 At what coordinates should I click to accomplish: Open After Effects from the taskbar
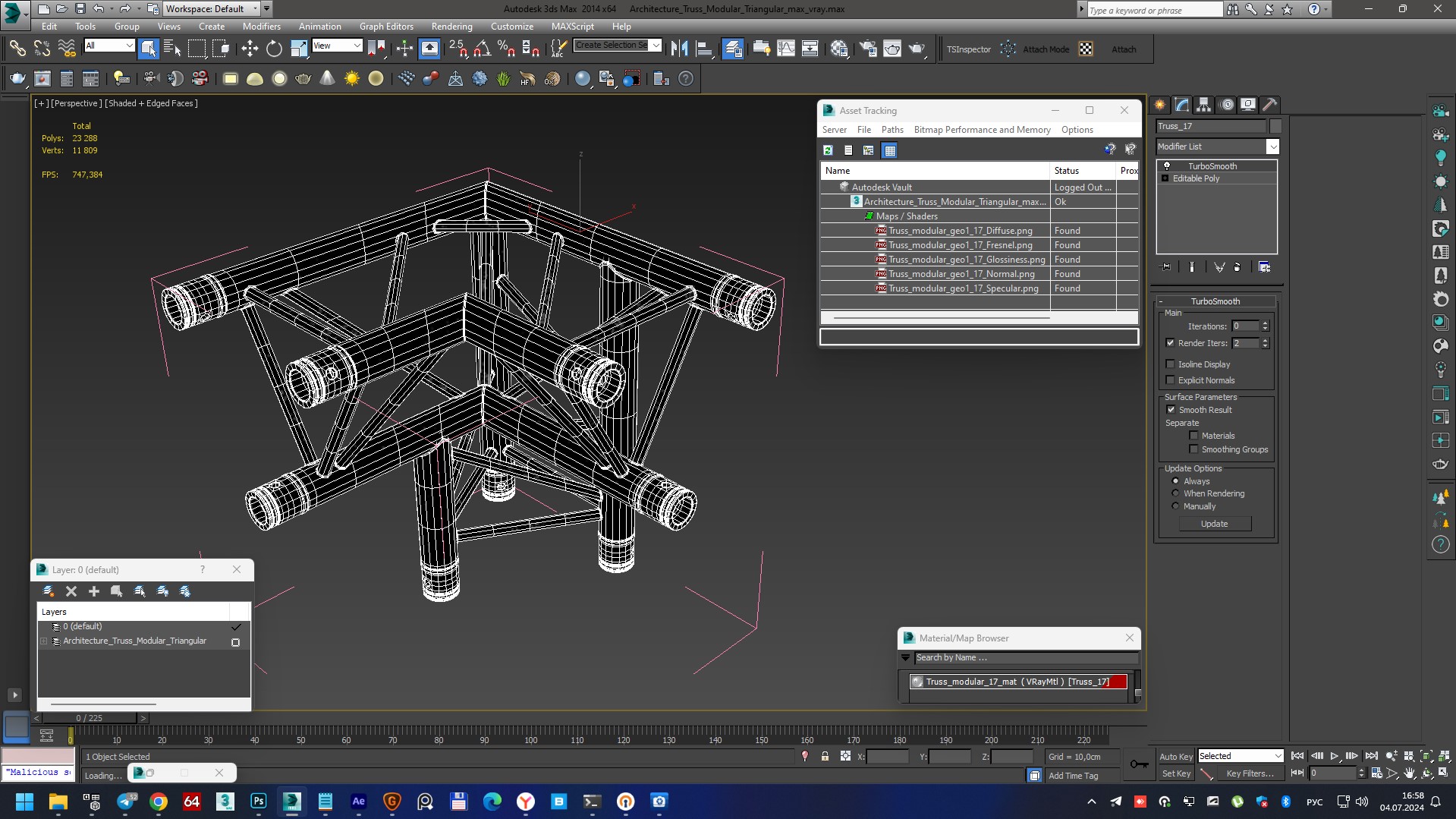click(359, 802)
